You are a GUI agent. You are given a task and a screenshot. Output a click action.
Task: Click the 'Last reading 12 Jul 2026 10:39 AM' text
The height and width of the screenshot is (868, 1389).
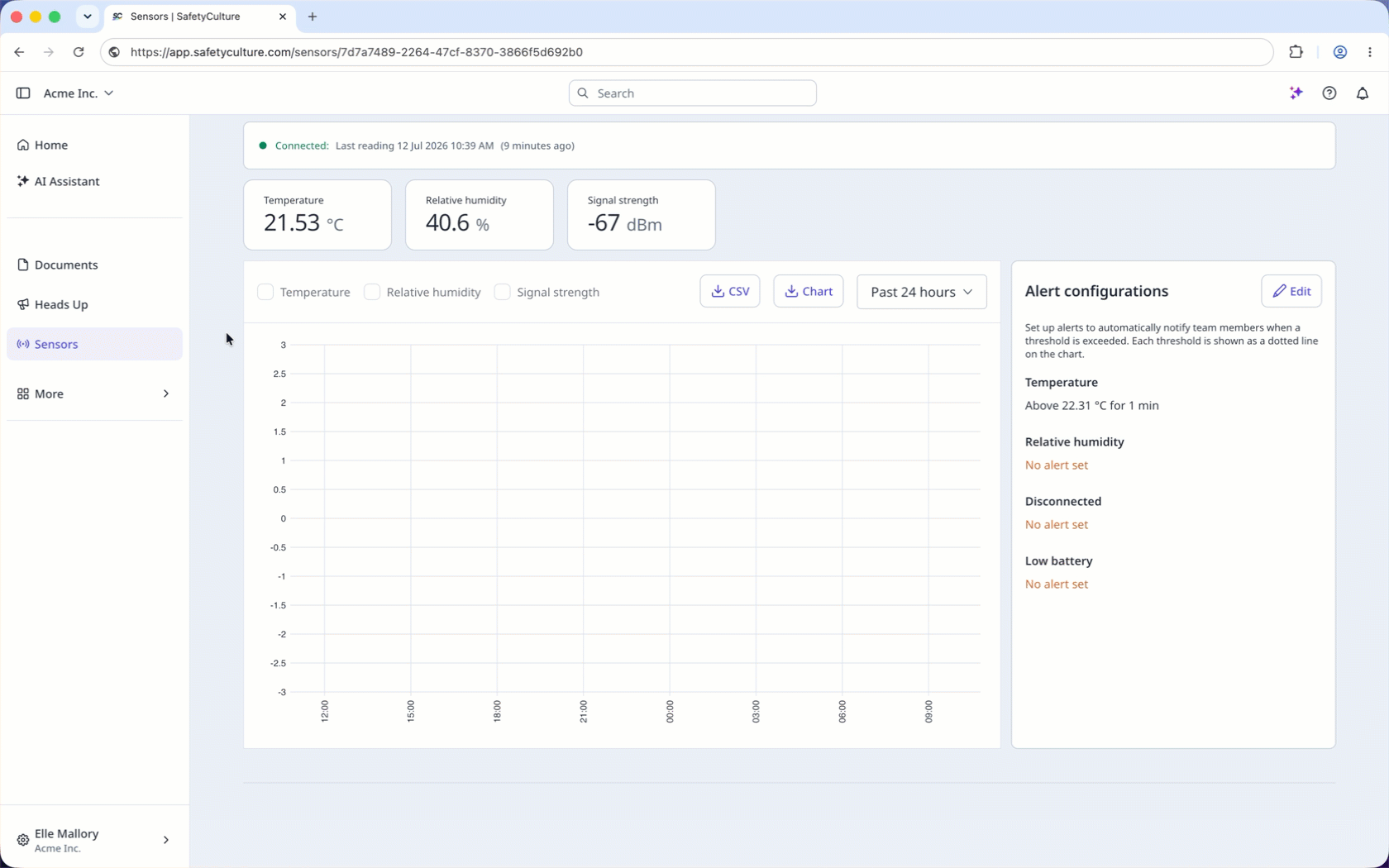coord(414,145)
